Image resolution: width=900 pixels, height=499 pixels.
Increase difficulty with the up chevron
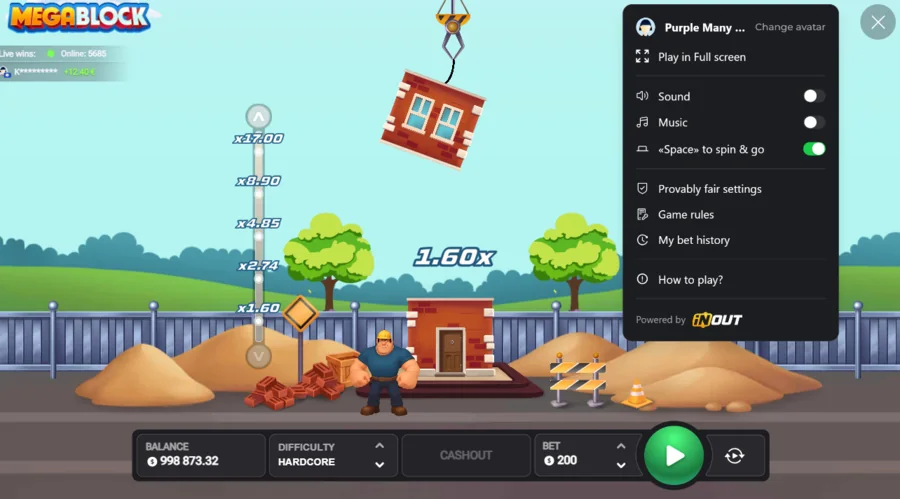379,446
